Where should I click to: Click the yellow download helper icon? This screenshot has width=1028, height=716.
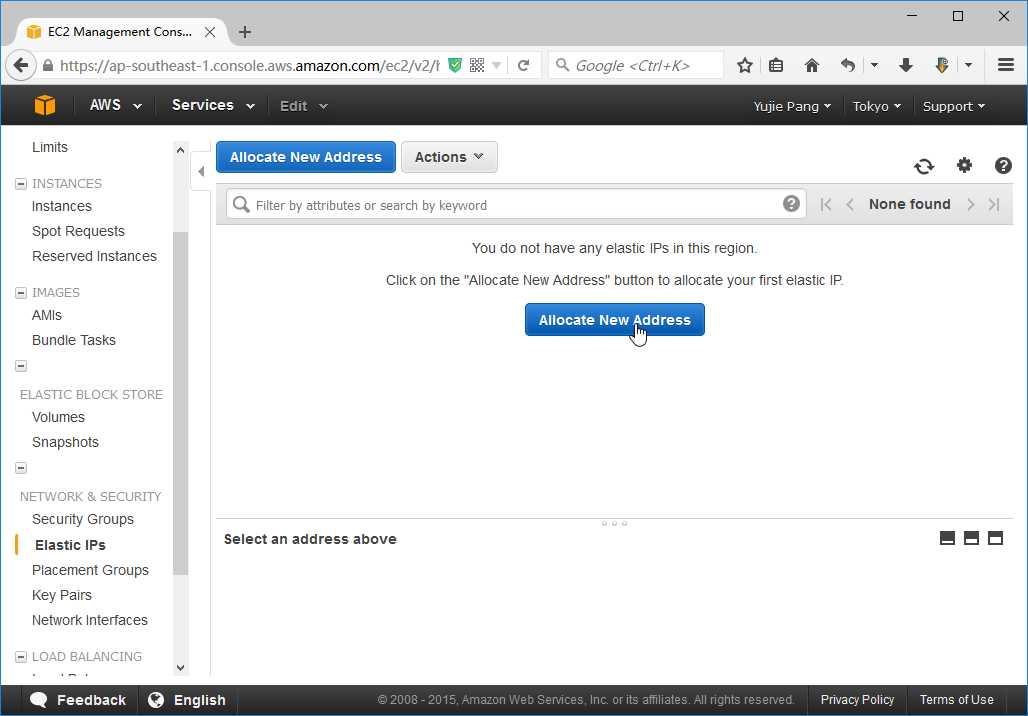[942, 66]
